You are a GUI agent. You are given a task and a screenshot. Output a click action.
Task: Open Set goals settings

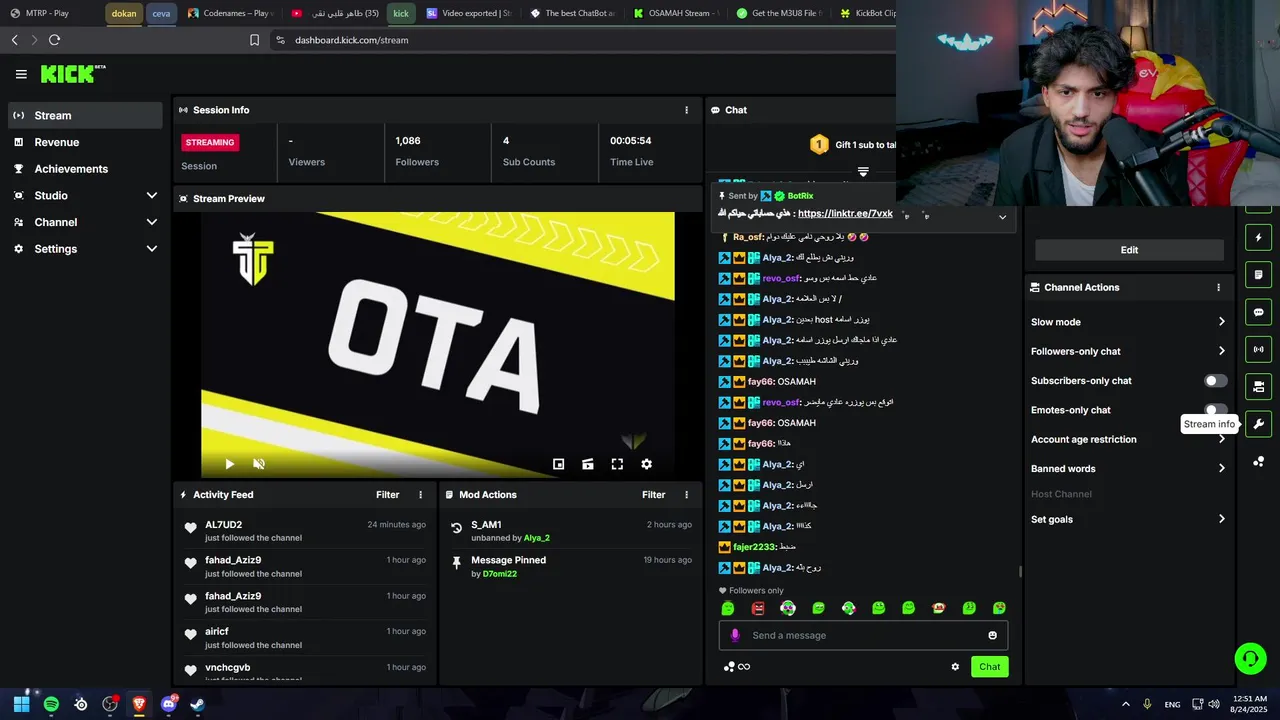click(1128, 519)
